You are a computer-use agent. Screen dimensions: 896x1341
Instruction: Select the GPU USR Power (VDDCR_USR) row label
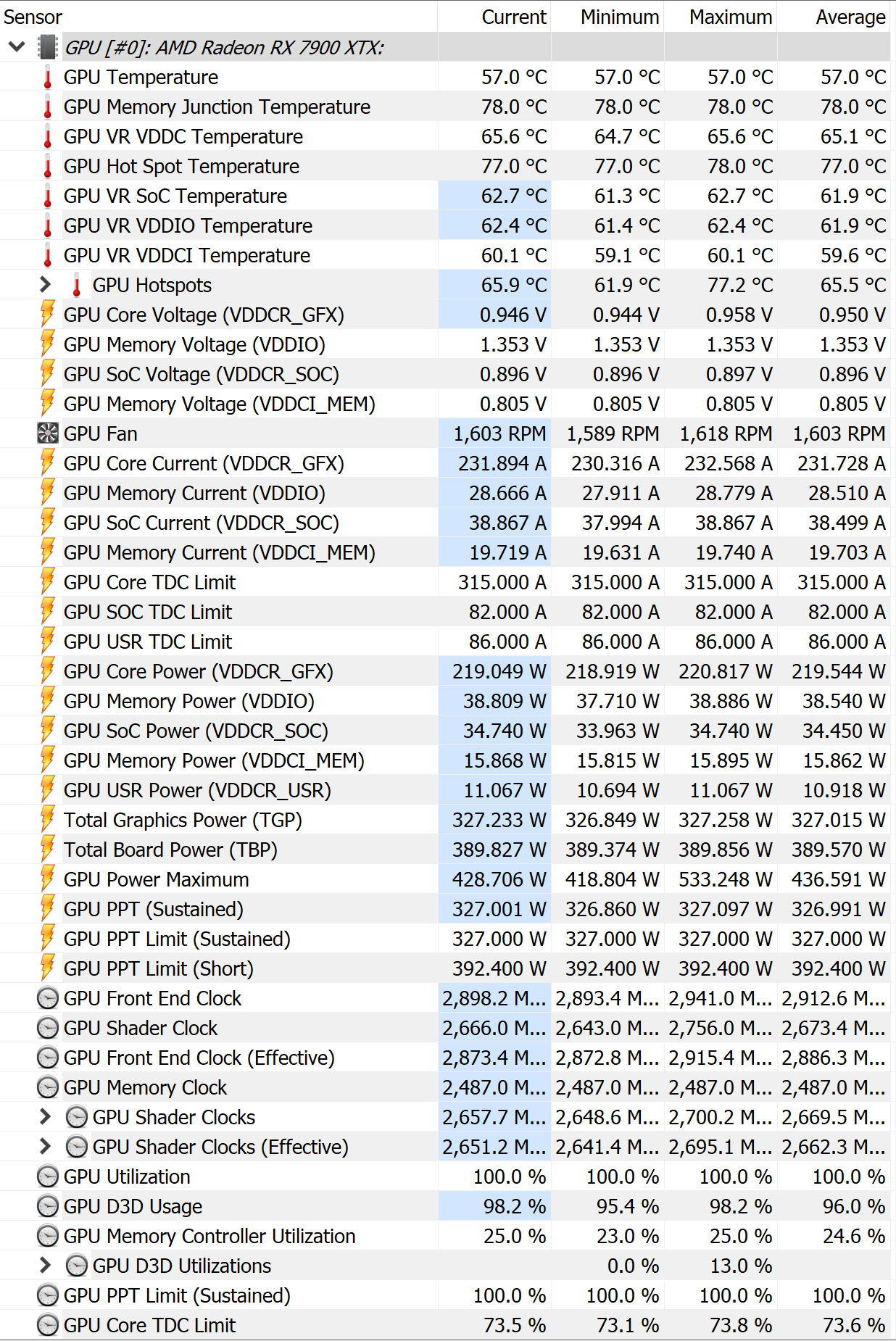[197, 790]
